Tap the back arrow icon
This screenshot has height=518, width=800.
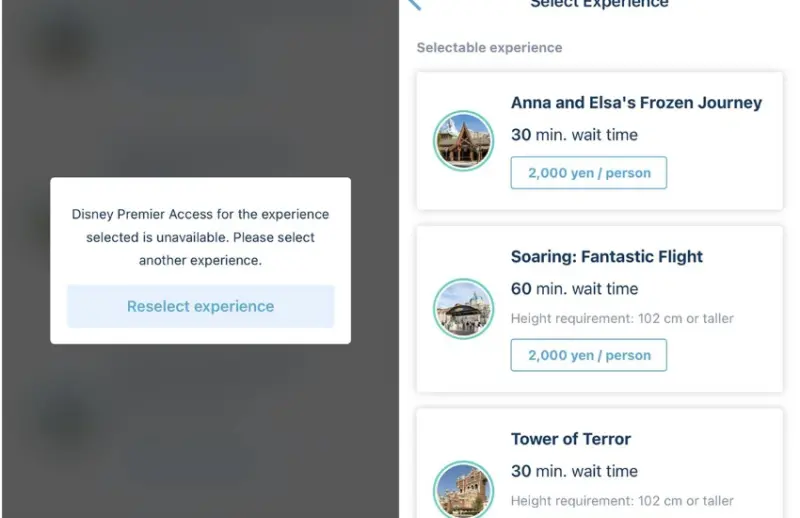[415, 4]
